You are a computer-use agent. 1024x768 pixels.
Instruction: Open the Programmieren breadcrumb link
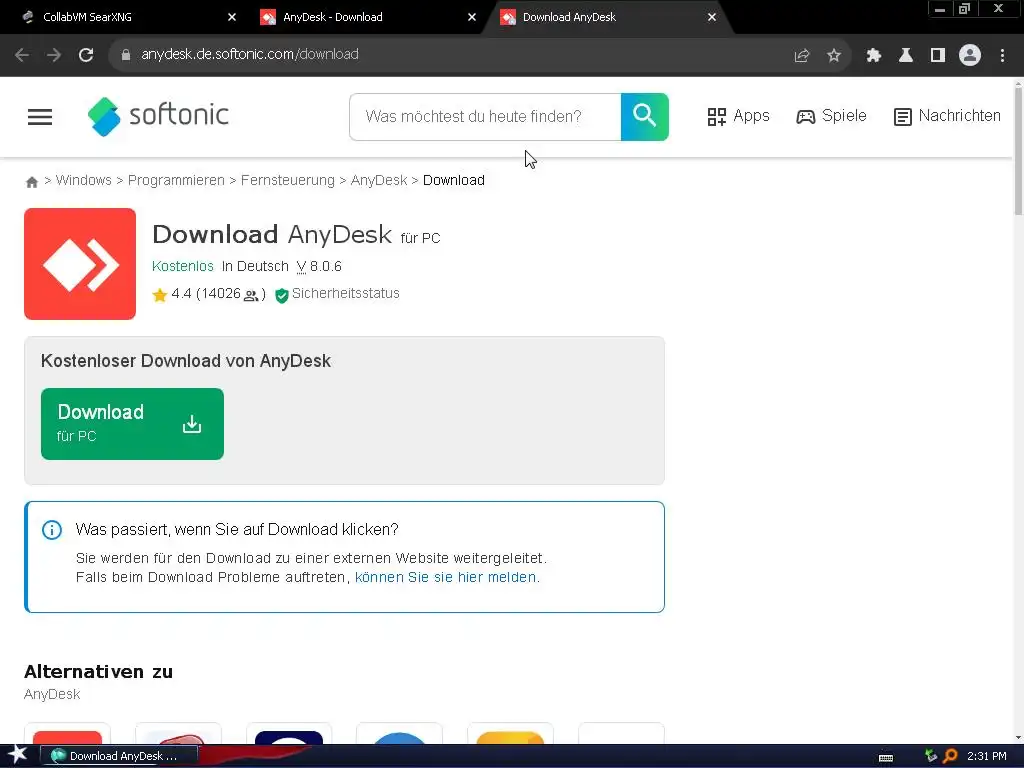[x=176, y=180]
